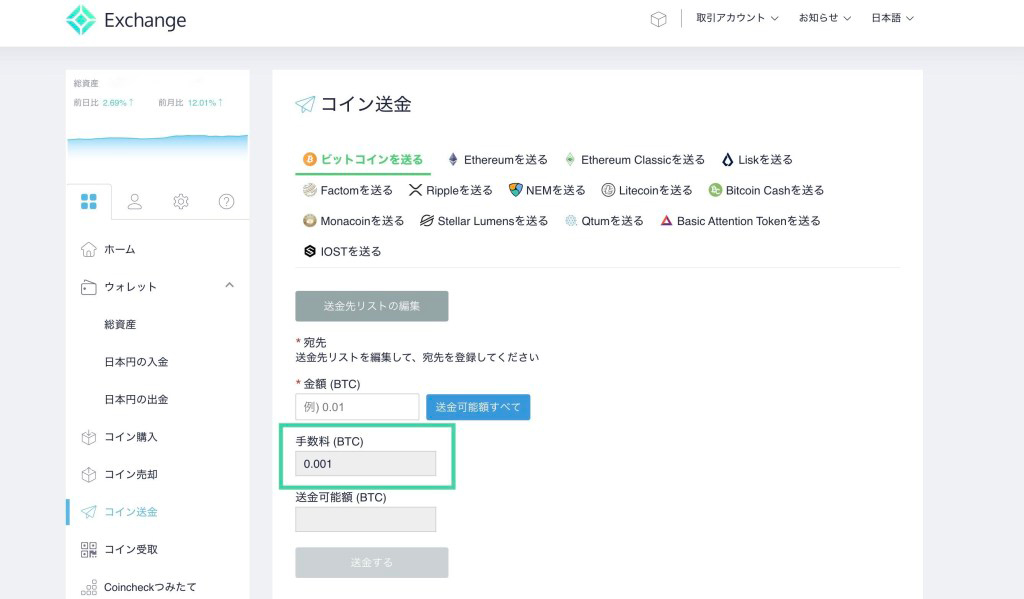The width and height of the screenshot is (1024, 599).
Task: Click the Monacoin icon
Action: point(310,221)
